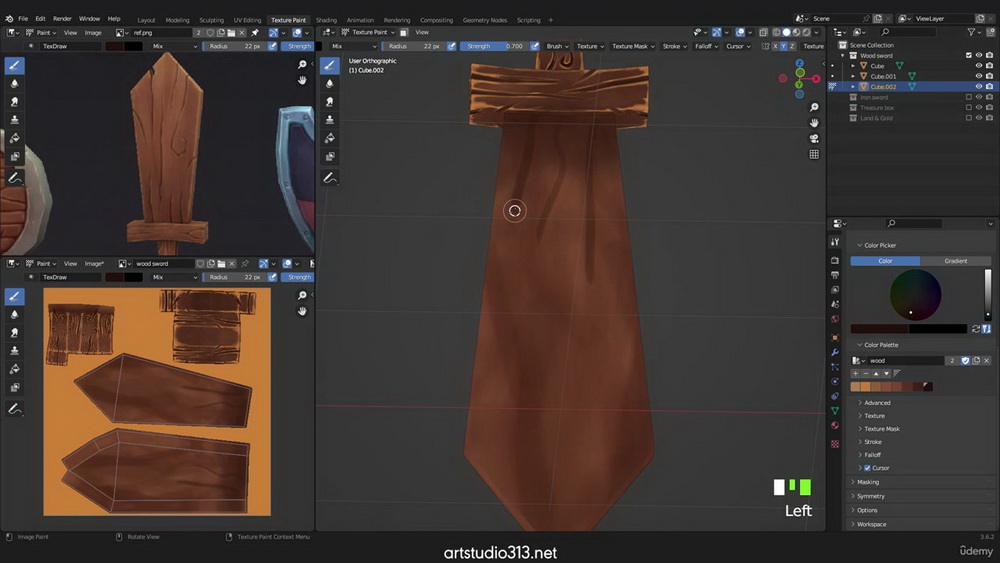Select Fill tool in wood sword image editor
Image resolution: width=1000 pixels, height=563 pixels.
point(15,369)
